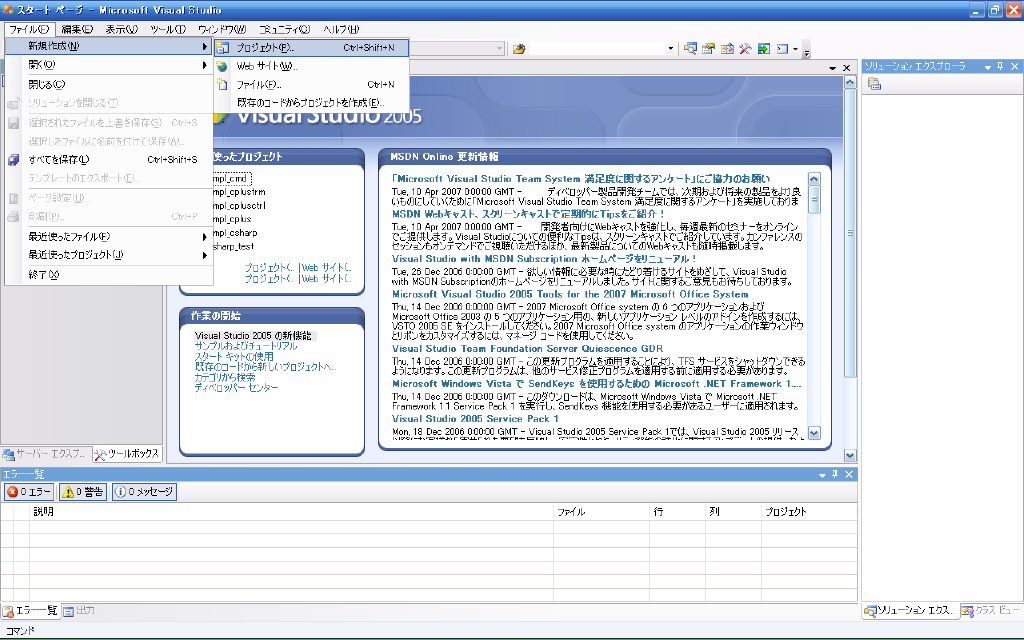The height and width of the screenshot is (640, 1024).
Task: Click the 列 column header in error list
Action: point(733,512)
